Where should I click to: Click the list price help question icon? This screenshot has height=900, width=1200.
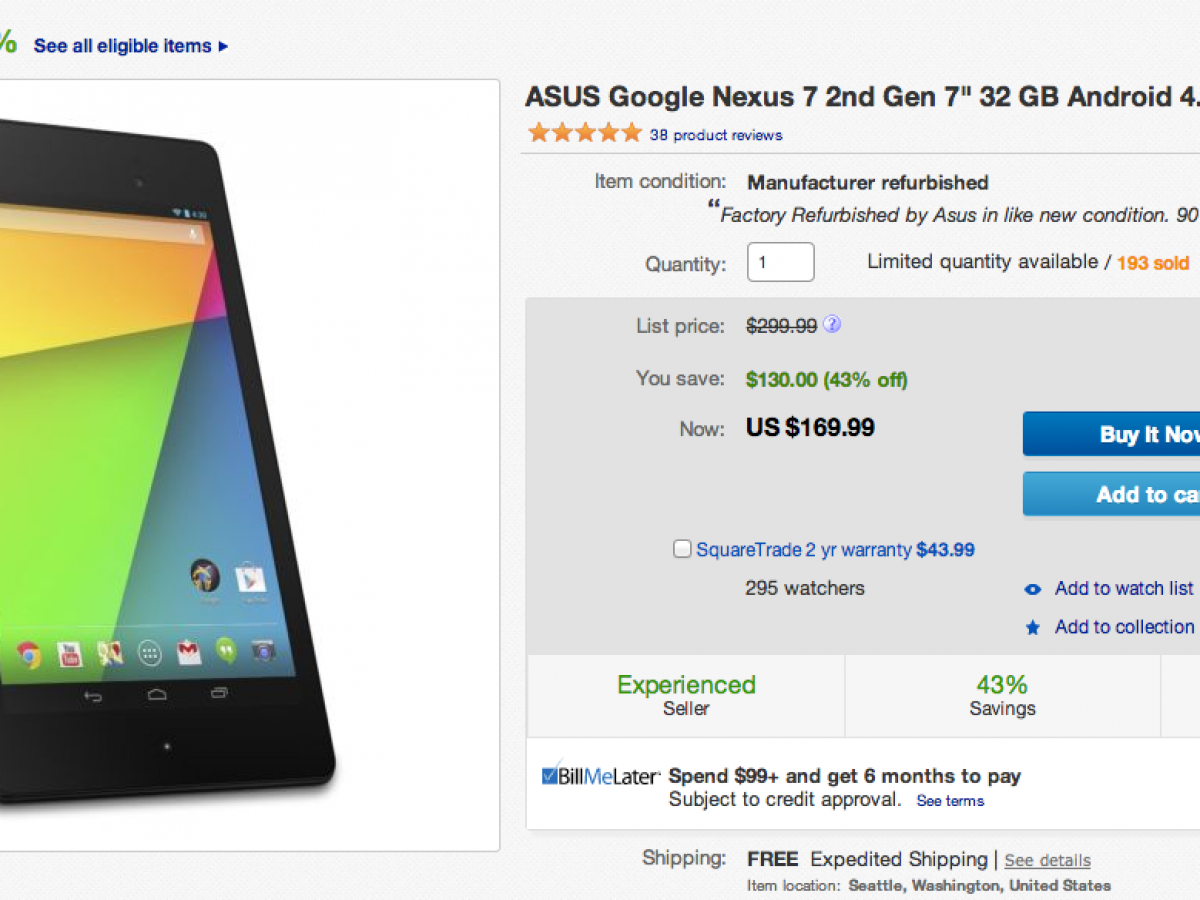[x=832, y=325]
